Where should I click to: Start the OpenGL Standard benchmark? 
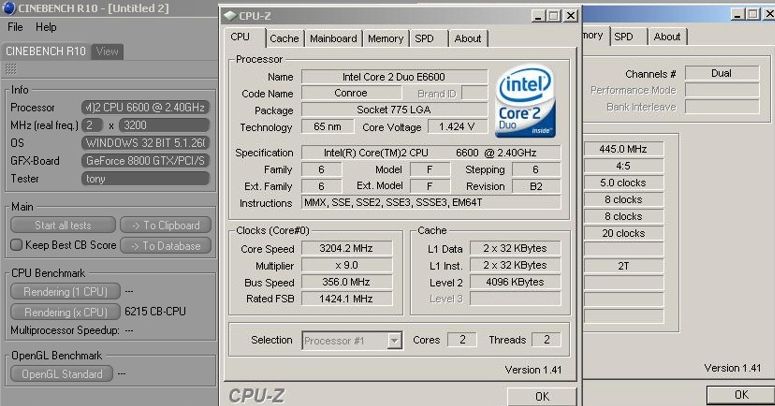(62, 374)
